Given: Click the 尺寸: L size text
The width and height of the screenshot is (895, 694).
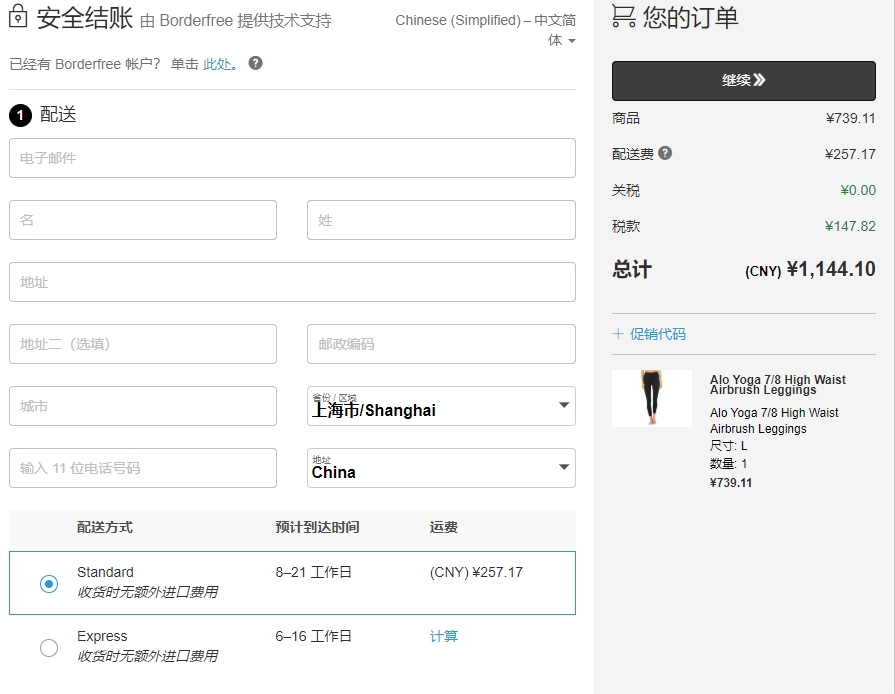Looking at the screenshot, I should [x=728, y=446].
